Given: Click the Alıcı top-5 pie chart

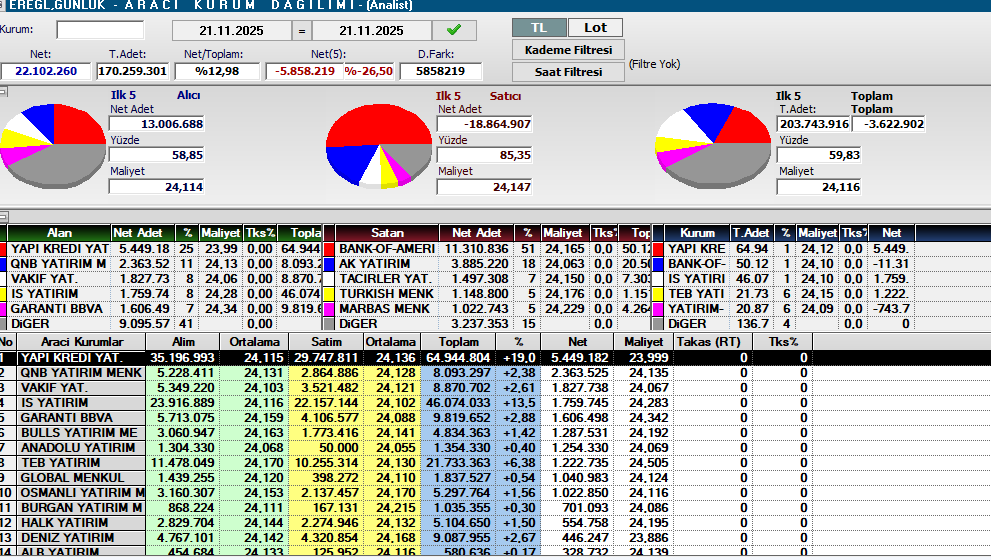Looking at the screenshot, I should click(x=54, y=143).
